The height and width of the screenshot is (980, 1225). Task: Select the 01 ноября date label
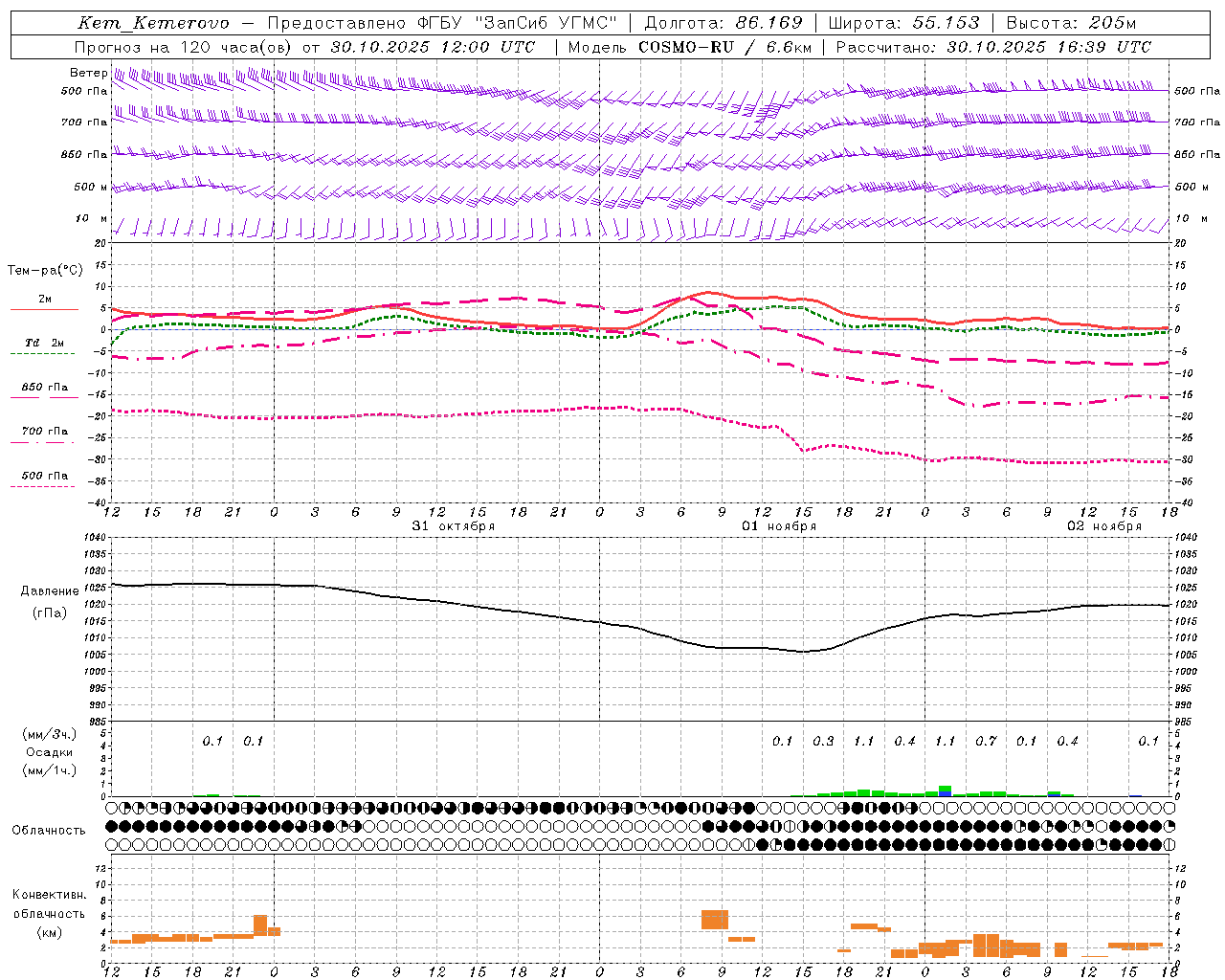click(779, 526)
